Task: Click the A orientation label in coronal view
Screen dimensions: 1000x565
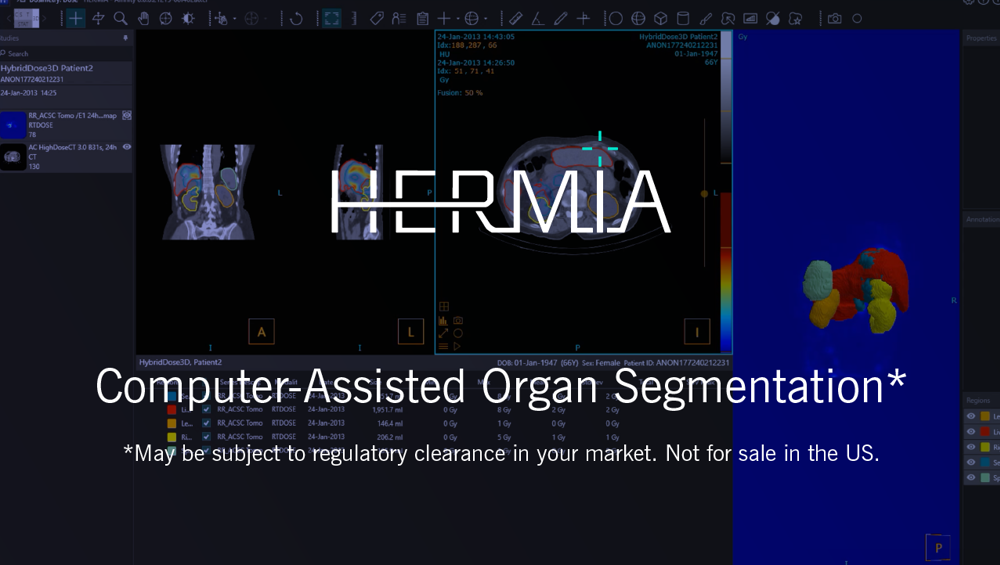Action: pyautogui.click(x=261, y=332)
